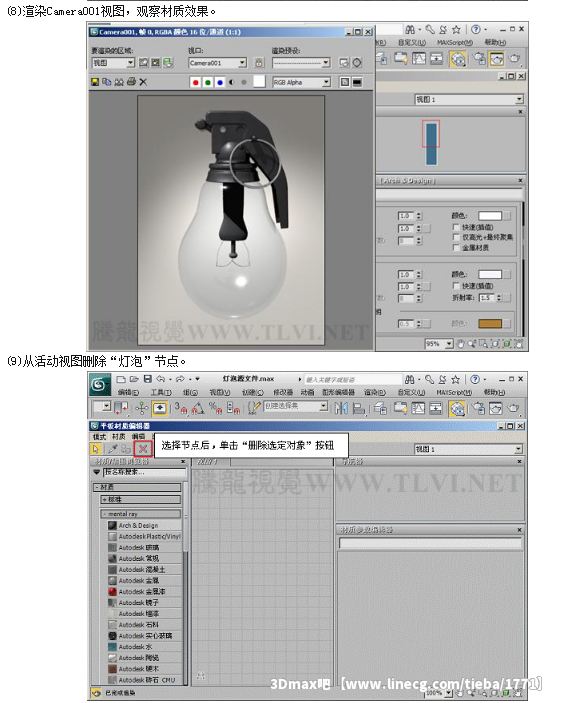Click the Save Image icon in Camera001 render window
582x703 pixels.
tap(95, 82)
